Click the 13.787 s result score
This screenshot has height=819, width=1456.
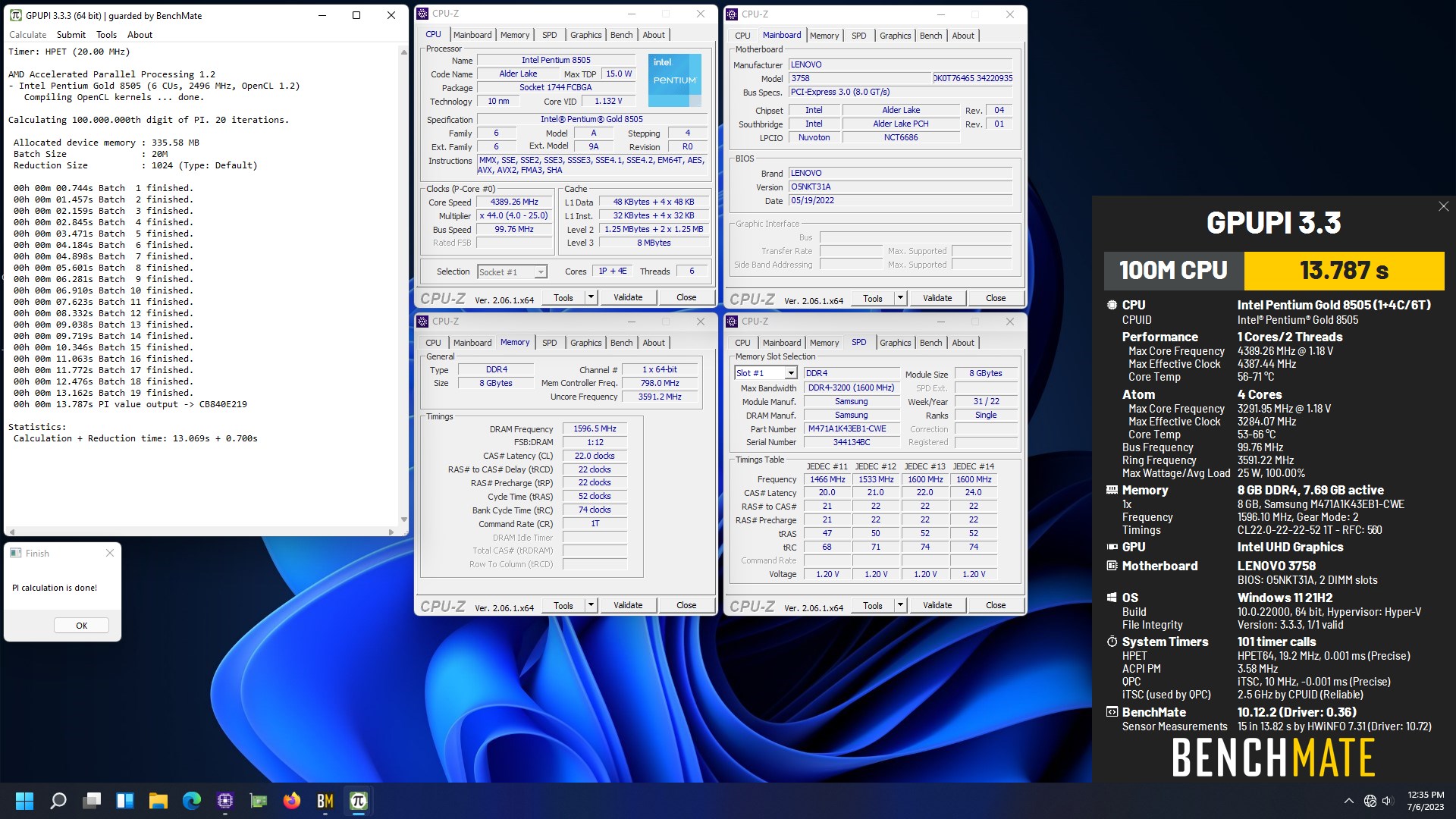[x=1344, y=271]
